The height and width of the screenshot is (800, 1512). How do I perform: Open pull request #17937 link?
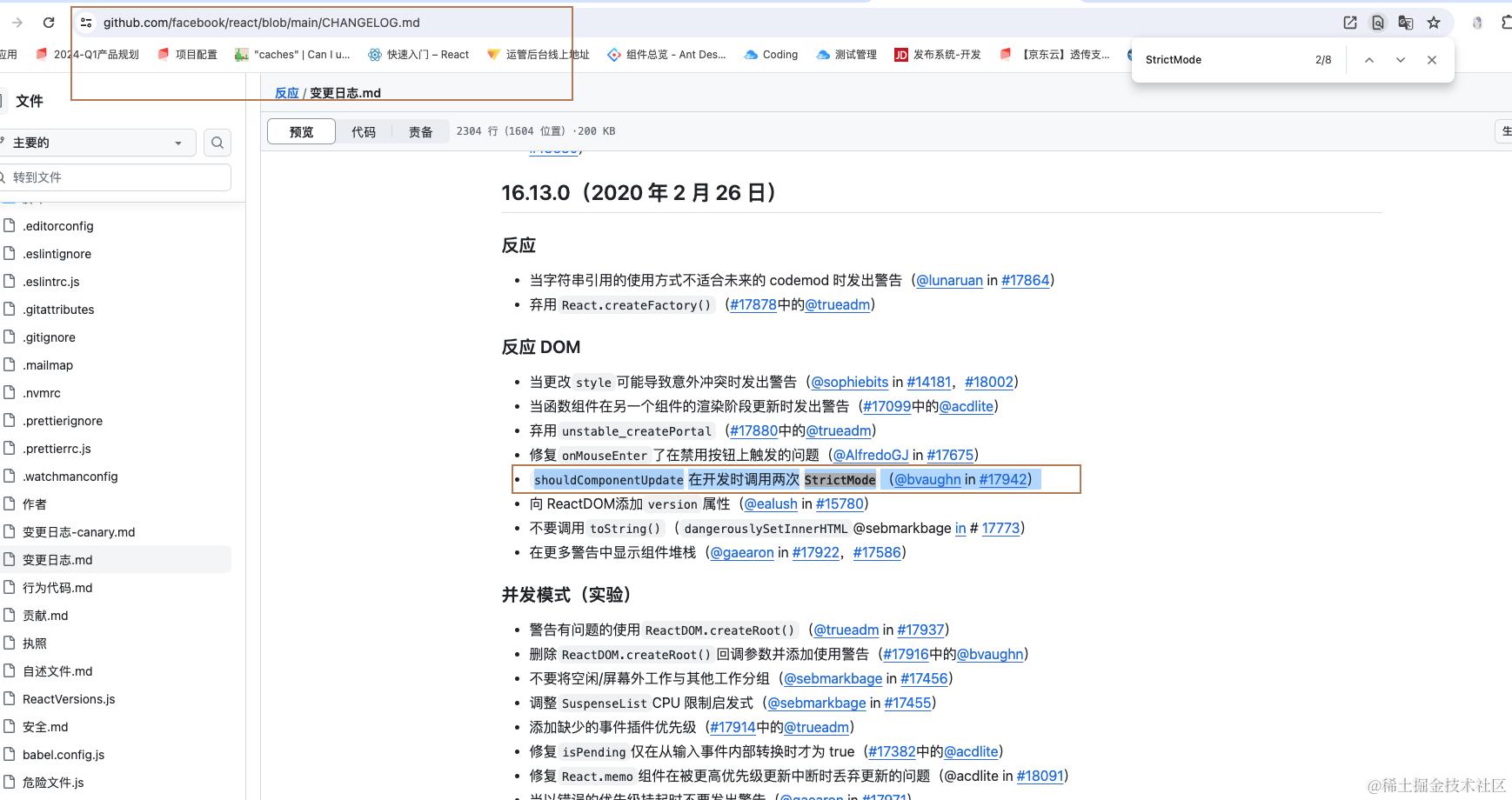coord(920,630)
